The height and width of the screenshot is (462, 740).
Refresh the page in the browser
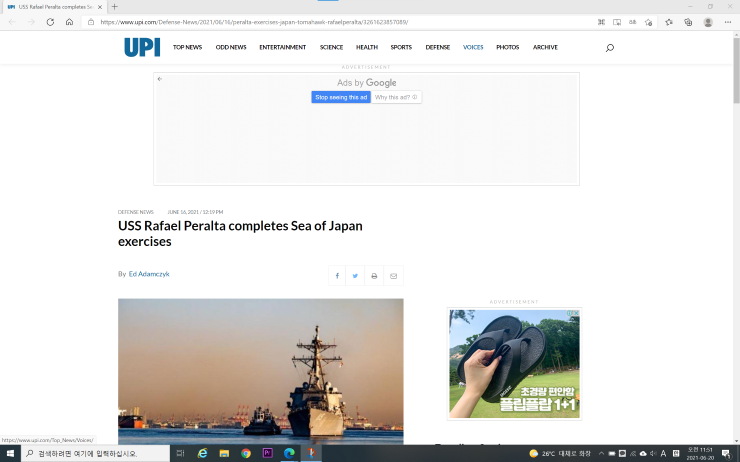50,21
